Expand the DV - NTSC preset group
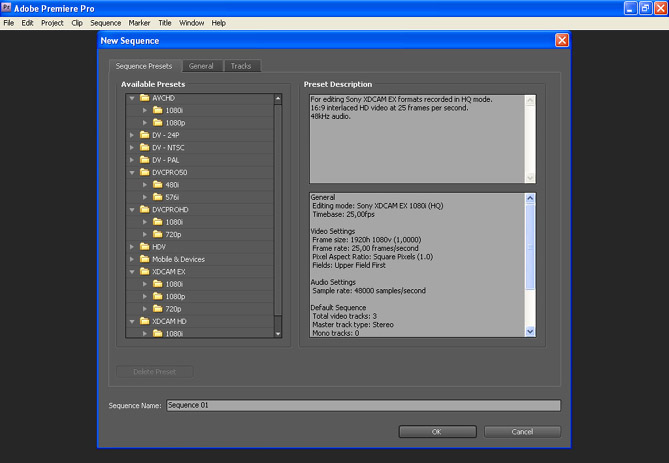The height and width of the screenshot is (463, 669). click(x=131, y=148)
